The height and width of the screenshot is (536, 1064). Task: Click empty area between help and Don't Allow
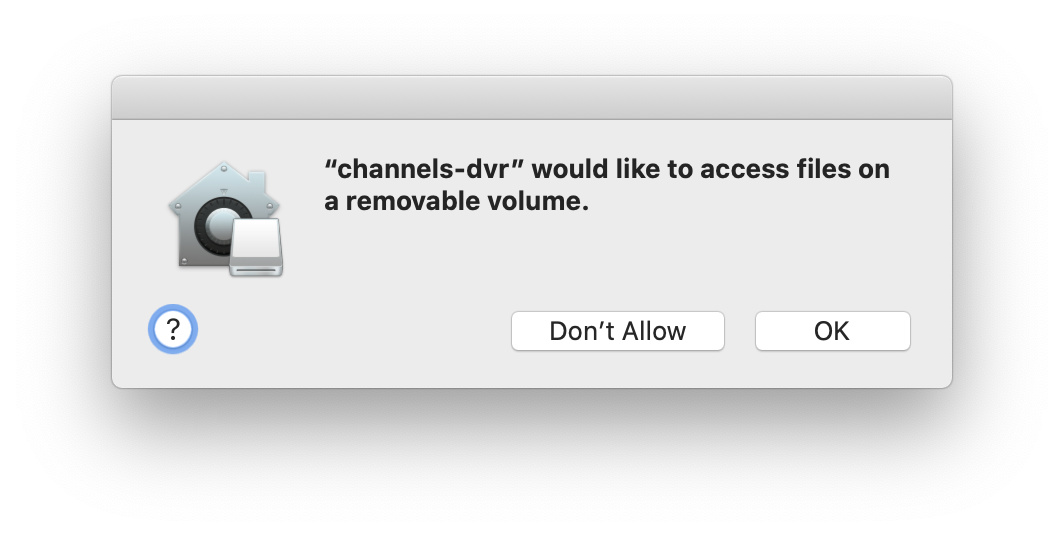pyautogui.click(x=350, y=331)
